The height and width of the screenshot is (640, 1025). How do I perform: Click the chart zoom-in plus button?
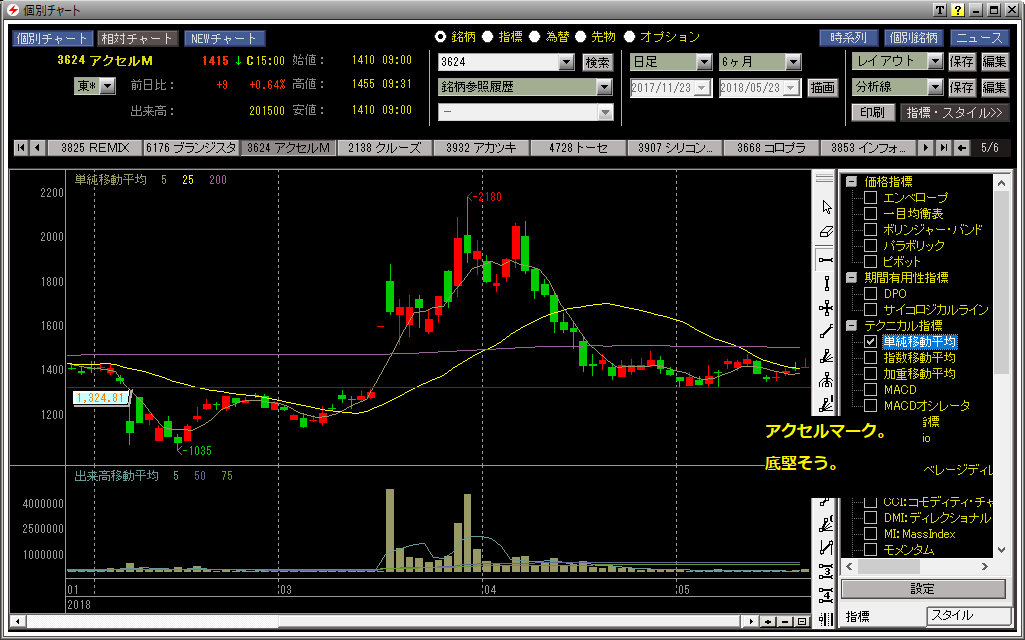point(769,622)
